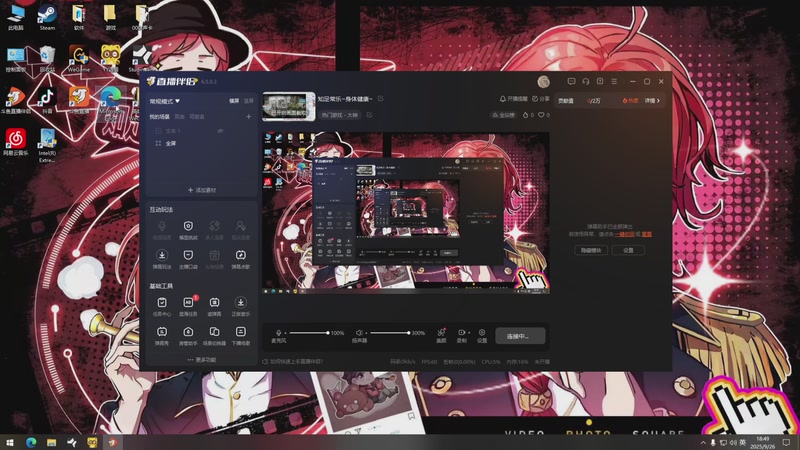Image resolution: width=800 pixels, height=450 pixels.
Task: Edit the stream title pencil icon
Action: (x=381, y=98)
